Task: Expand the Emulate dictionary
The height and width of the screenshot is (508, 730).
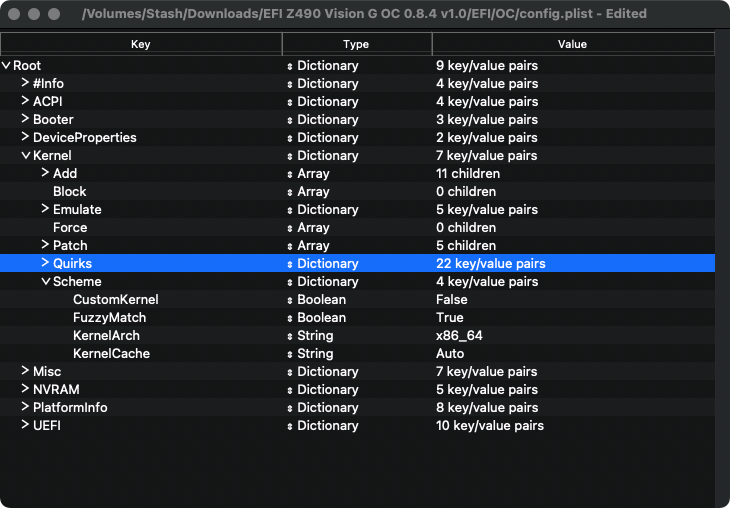Action: (x=45, y=209)
